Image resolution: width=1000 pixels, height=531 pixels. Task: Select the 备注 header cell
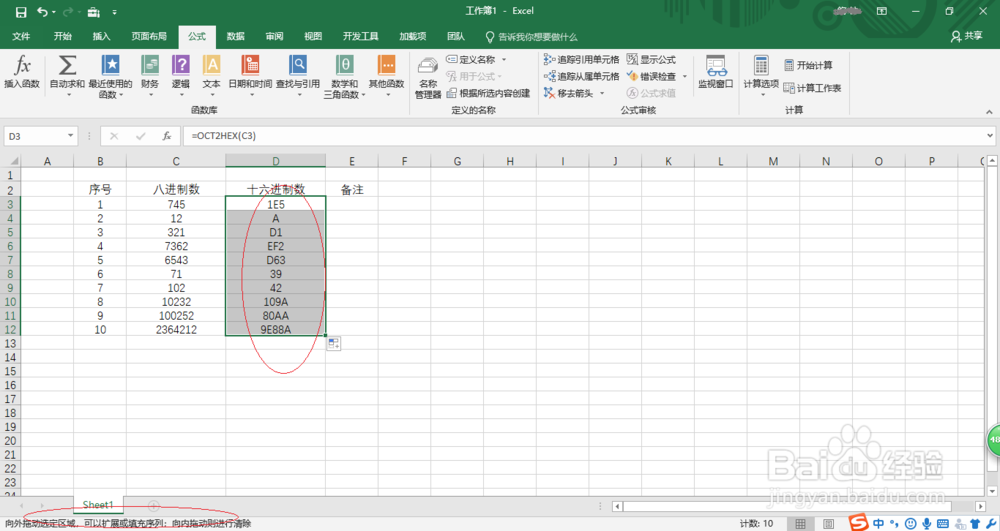pyautogui.click(x=352, y=190)
